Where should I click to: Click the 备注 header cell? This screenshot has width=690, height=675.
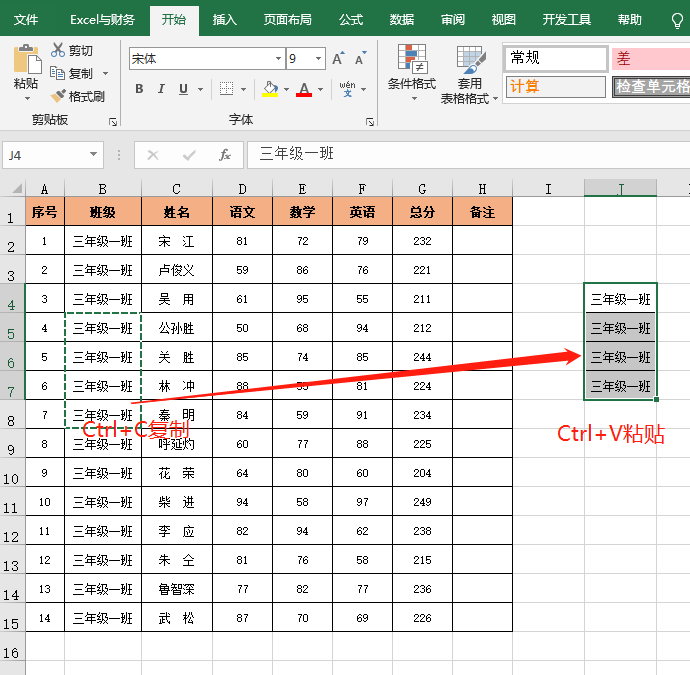click(x=482, y=212)
